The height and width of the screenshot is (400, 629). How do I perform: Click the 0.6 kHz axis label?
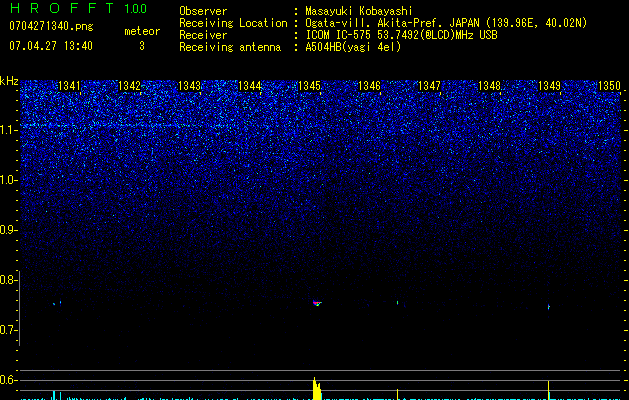click(x=8, y=380)
